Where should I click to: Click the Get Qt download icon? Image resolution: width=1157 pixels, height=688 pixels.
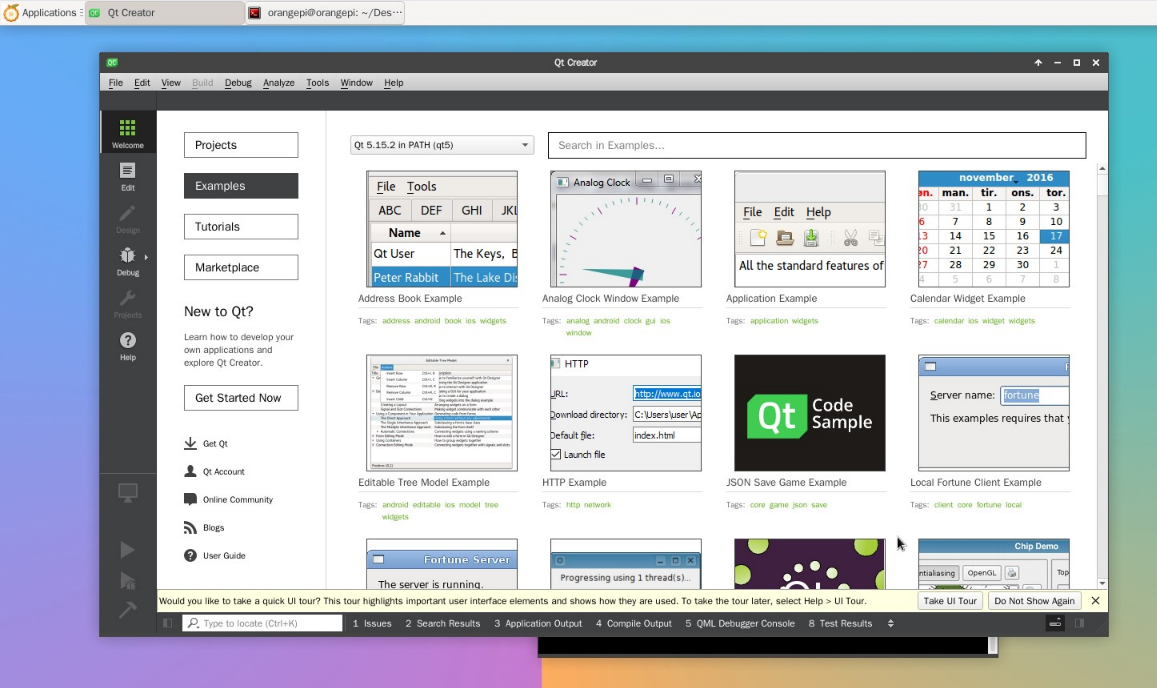click(190, 443)
